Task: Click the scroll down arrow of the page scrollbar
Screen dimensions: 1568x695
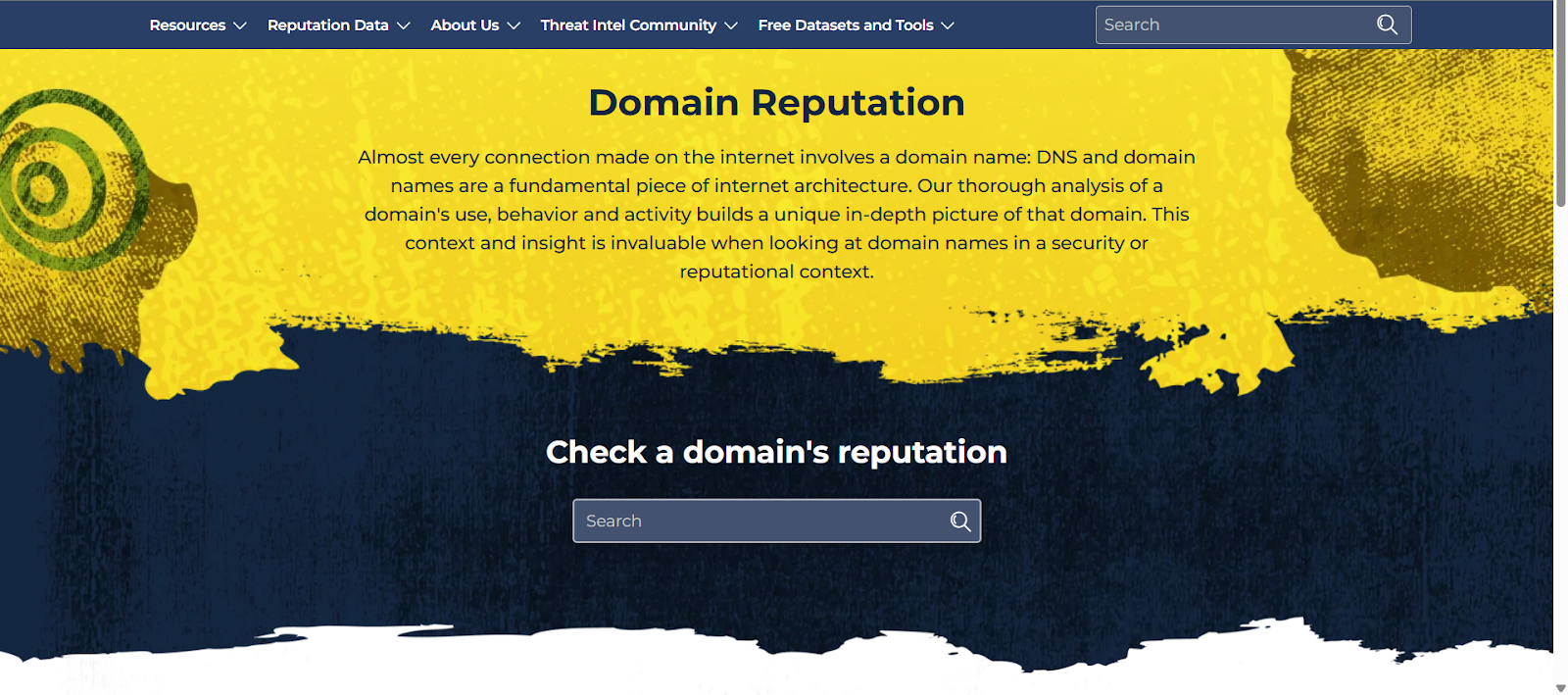Action: 1560,688
